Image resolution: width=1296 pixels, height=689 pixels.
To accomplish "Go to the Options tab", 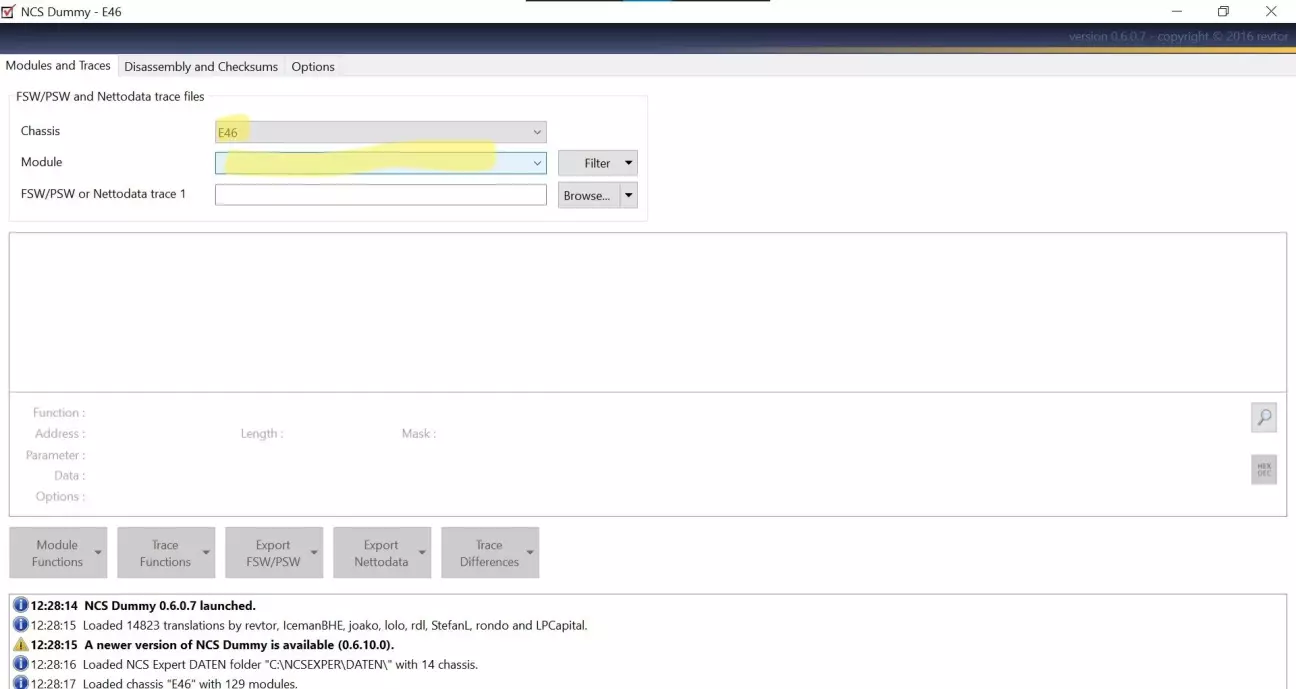I will tap(313, 67).
